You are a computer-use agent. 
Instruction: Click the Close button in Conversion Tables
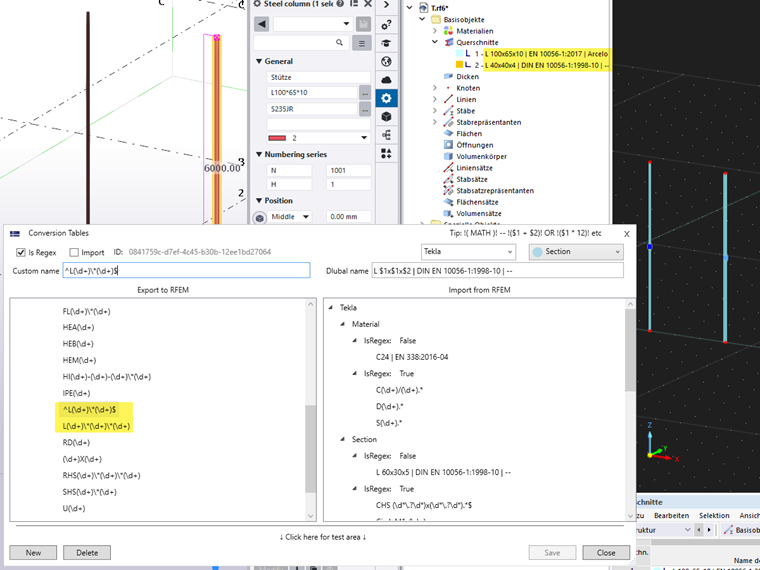(606, 553)
